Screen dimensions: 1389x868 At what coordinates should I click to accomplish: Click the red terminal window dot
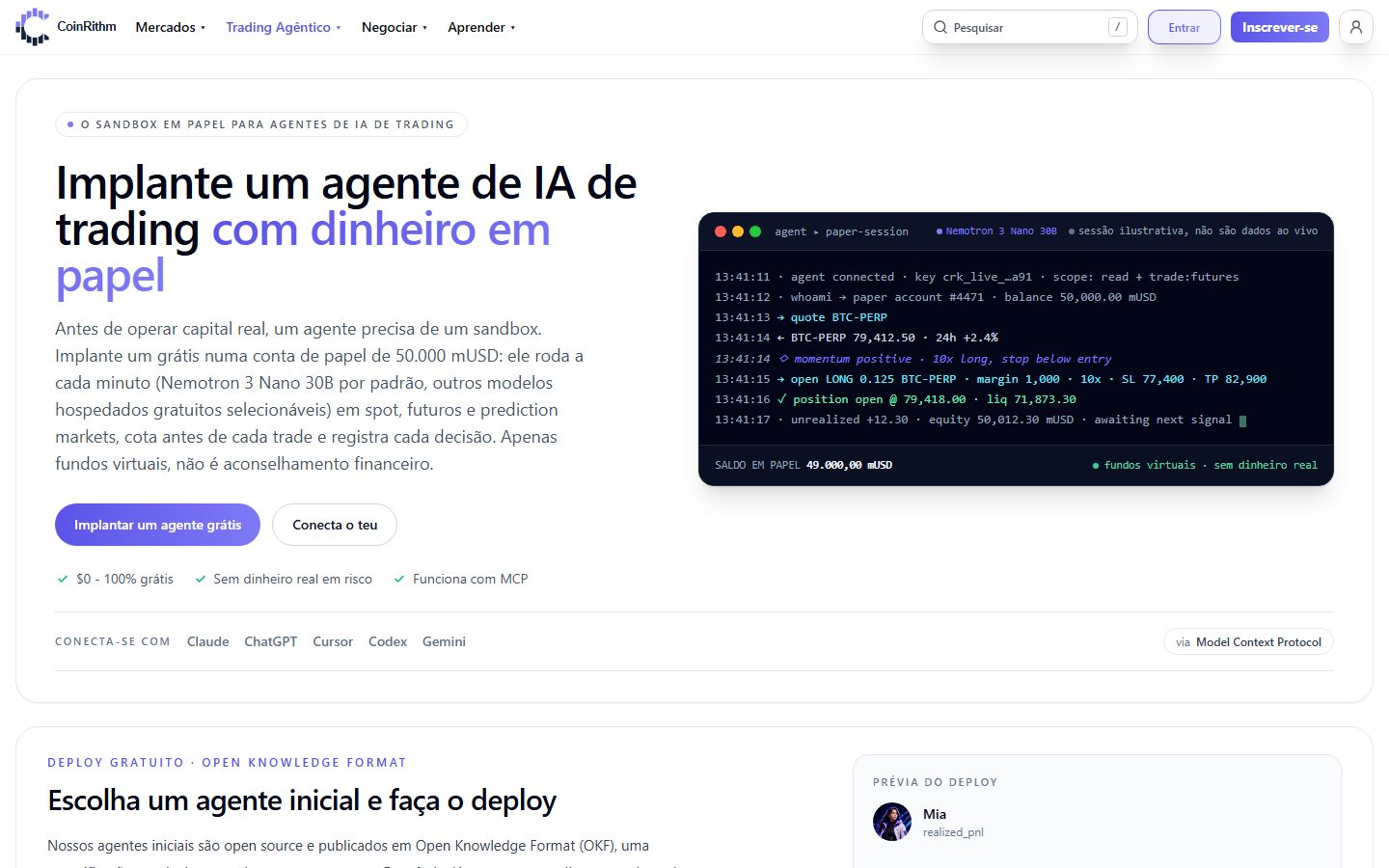(721, 231)
